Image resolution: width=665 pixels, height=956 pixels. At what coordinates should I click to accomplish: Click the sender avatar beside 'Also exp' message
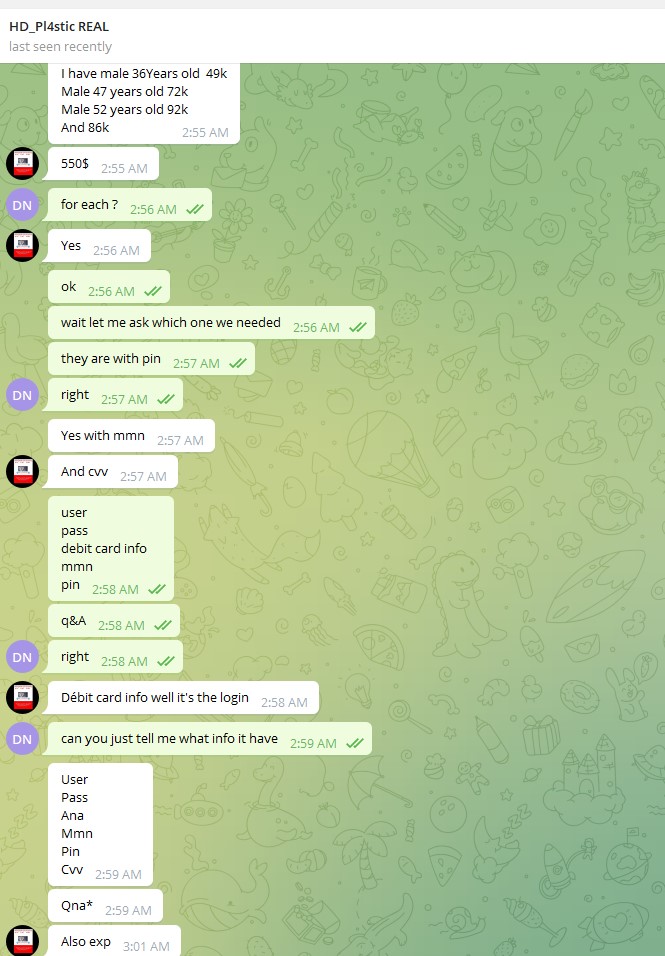pyautogui.click(x=23, y=941)
